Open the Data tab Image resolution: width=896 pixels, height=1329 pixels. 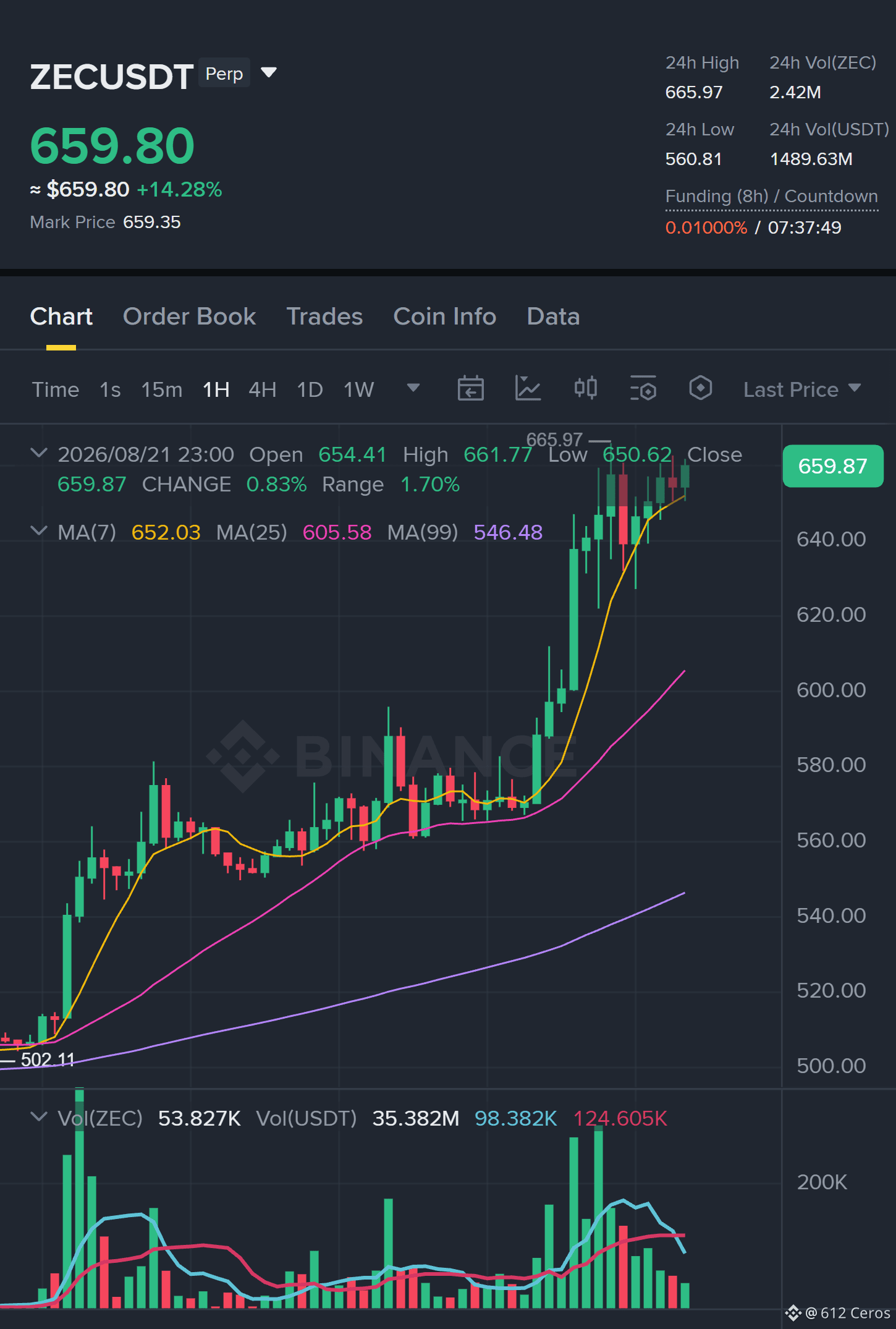click(553, 316)
